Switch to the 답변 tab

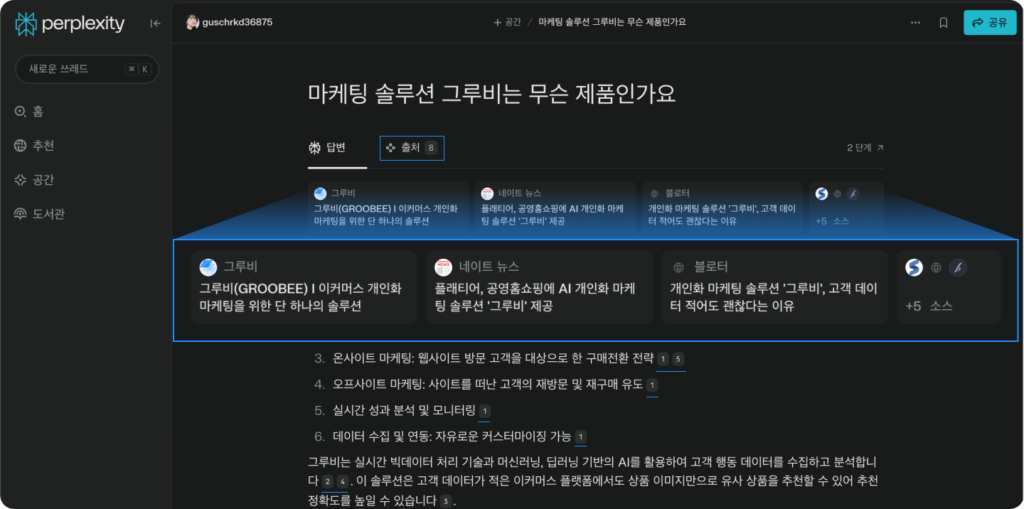click(327, 148)
